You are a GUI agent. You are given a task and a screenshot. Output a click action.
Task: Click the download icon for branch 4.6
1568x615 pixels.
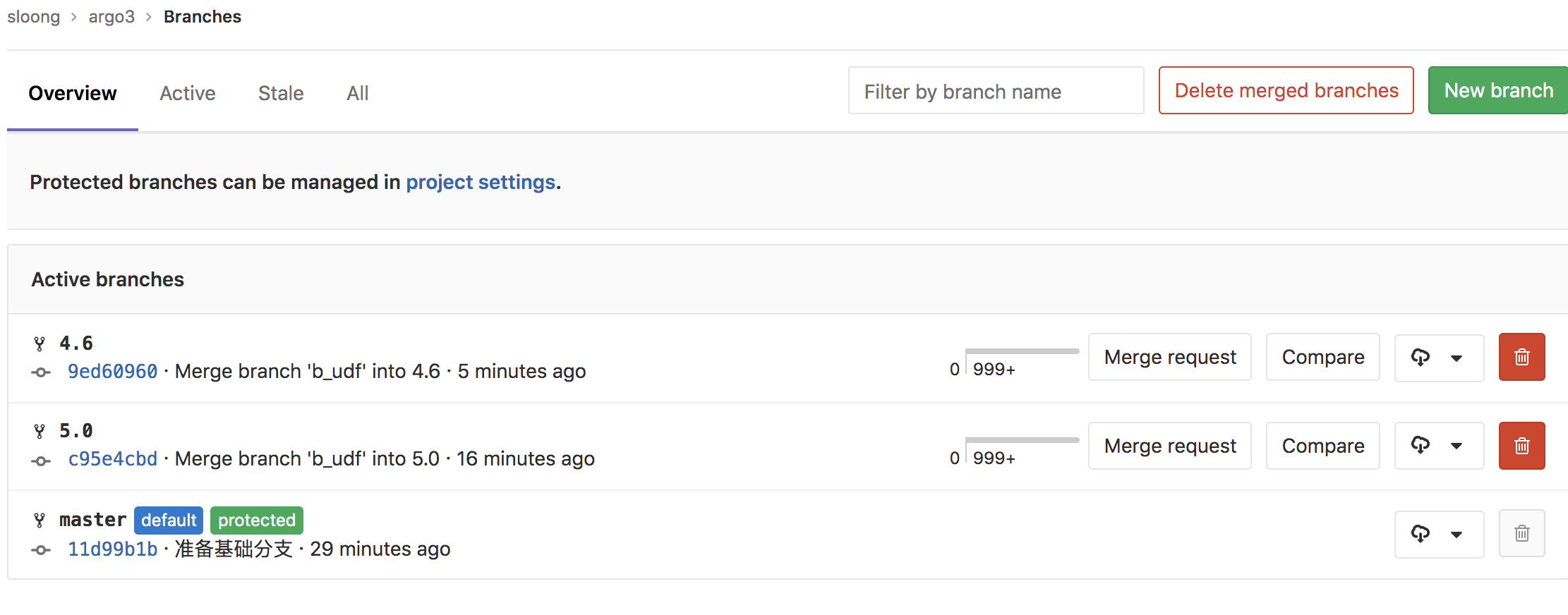coord(1420,357)
